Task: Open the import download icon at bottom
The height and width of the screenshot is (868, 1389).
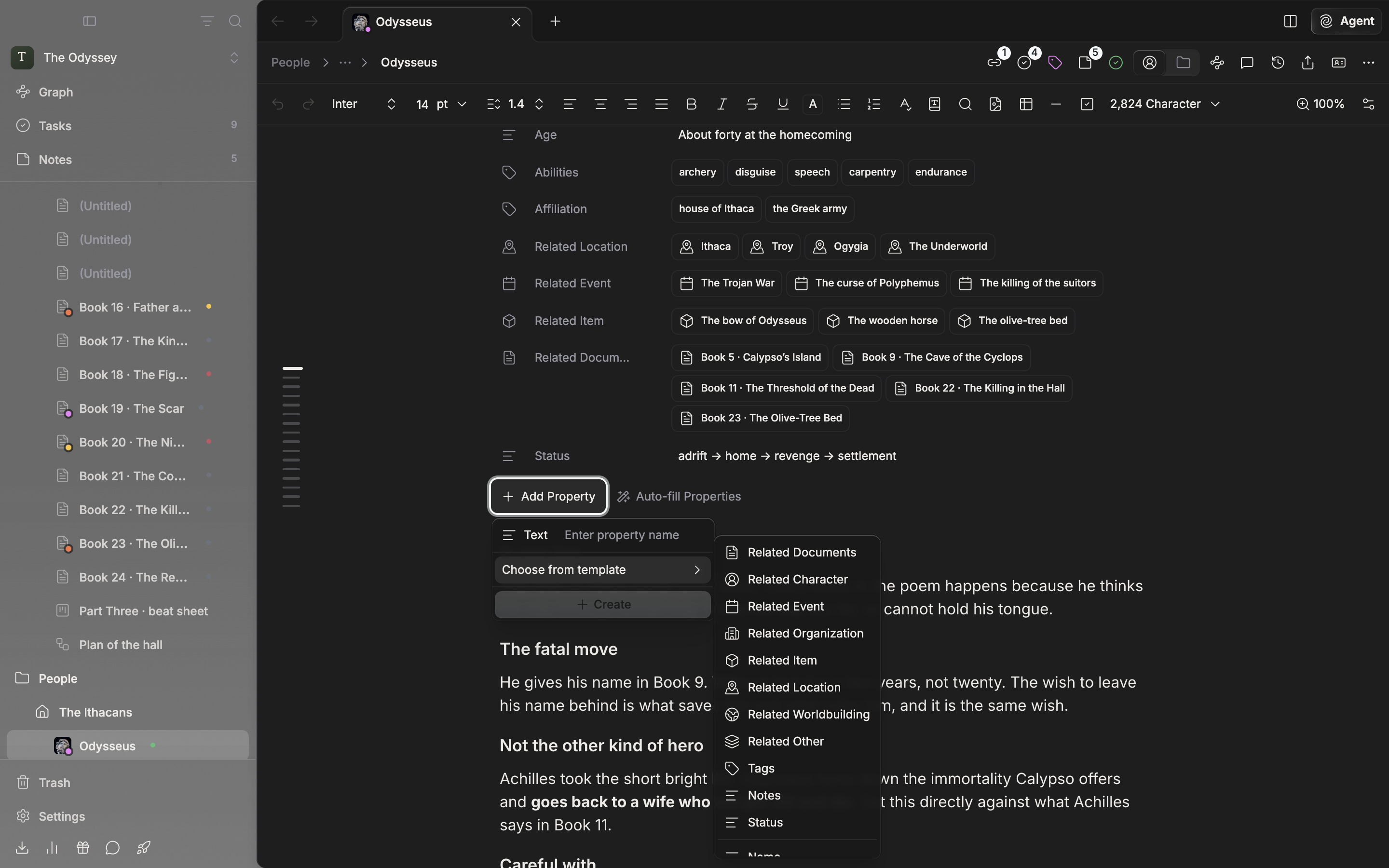Action: coord(22,848)
